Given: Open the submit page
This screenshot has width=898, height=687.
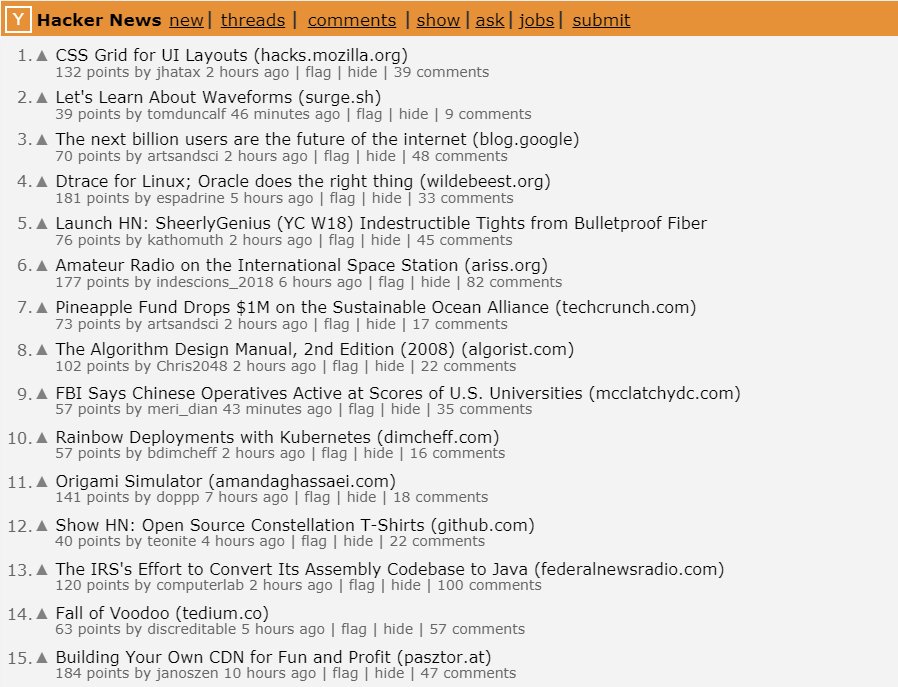Looking at the screenshot, I should pyautogui.click(x=601, y=20).
